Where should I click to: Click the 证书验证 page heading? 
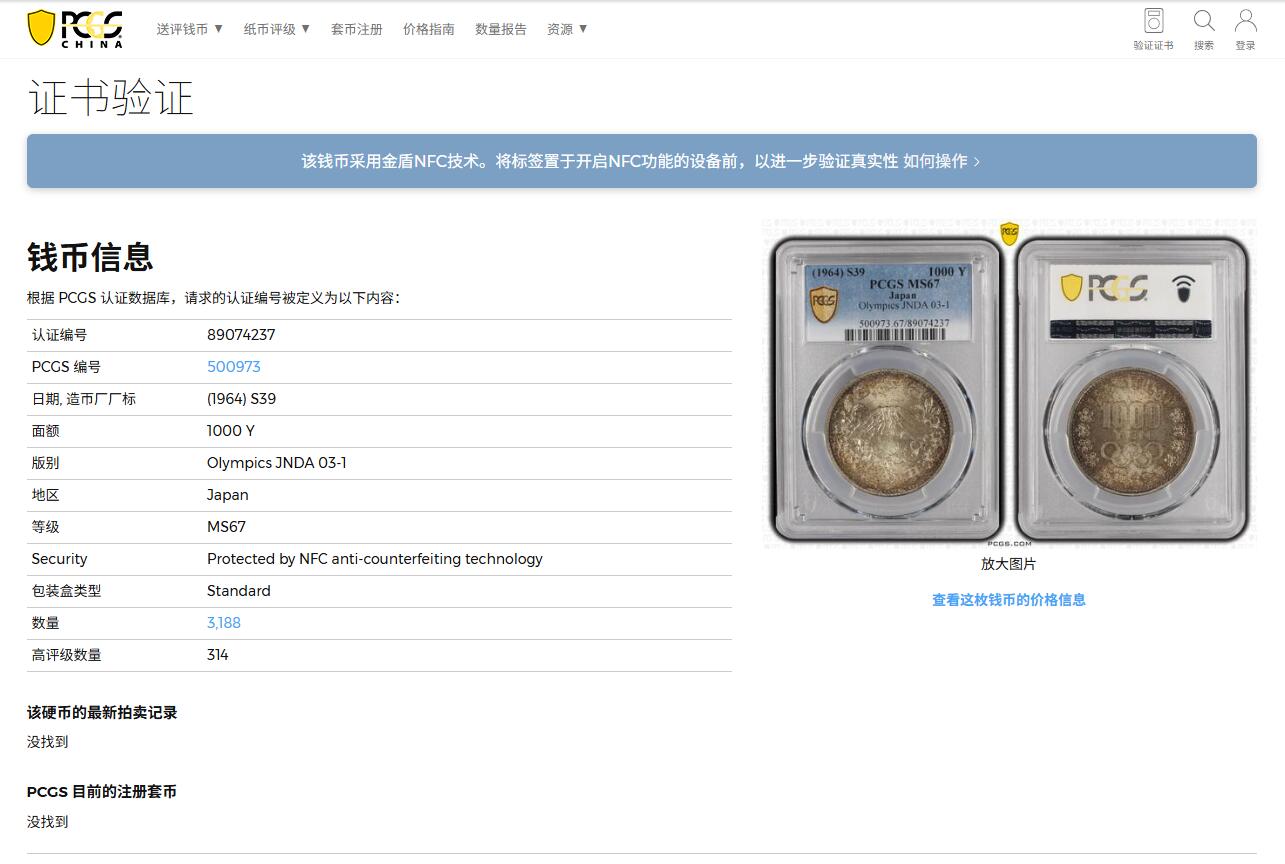[x=110, y=98]
